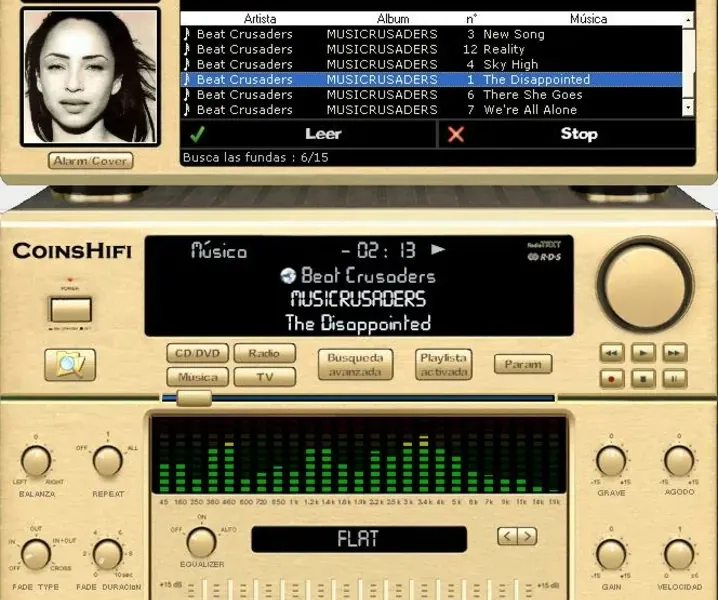Screen dimensions: 718x600
Task: Select the There She Goes track row
Action: (x=431, y=94)
